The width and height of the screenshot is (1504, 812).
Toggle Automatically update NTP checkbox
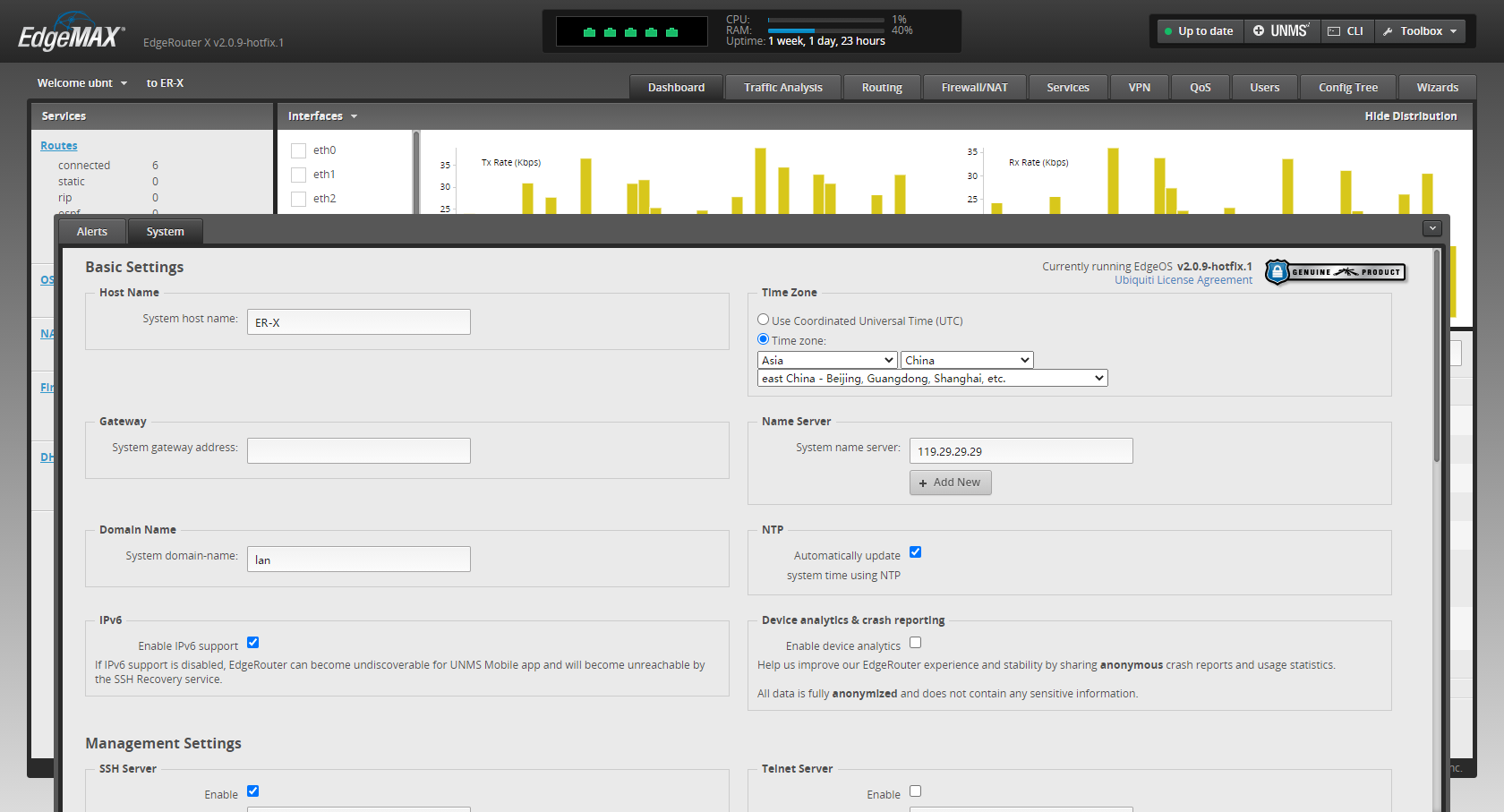915,552
